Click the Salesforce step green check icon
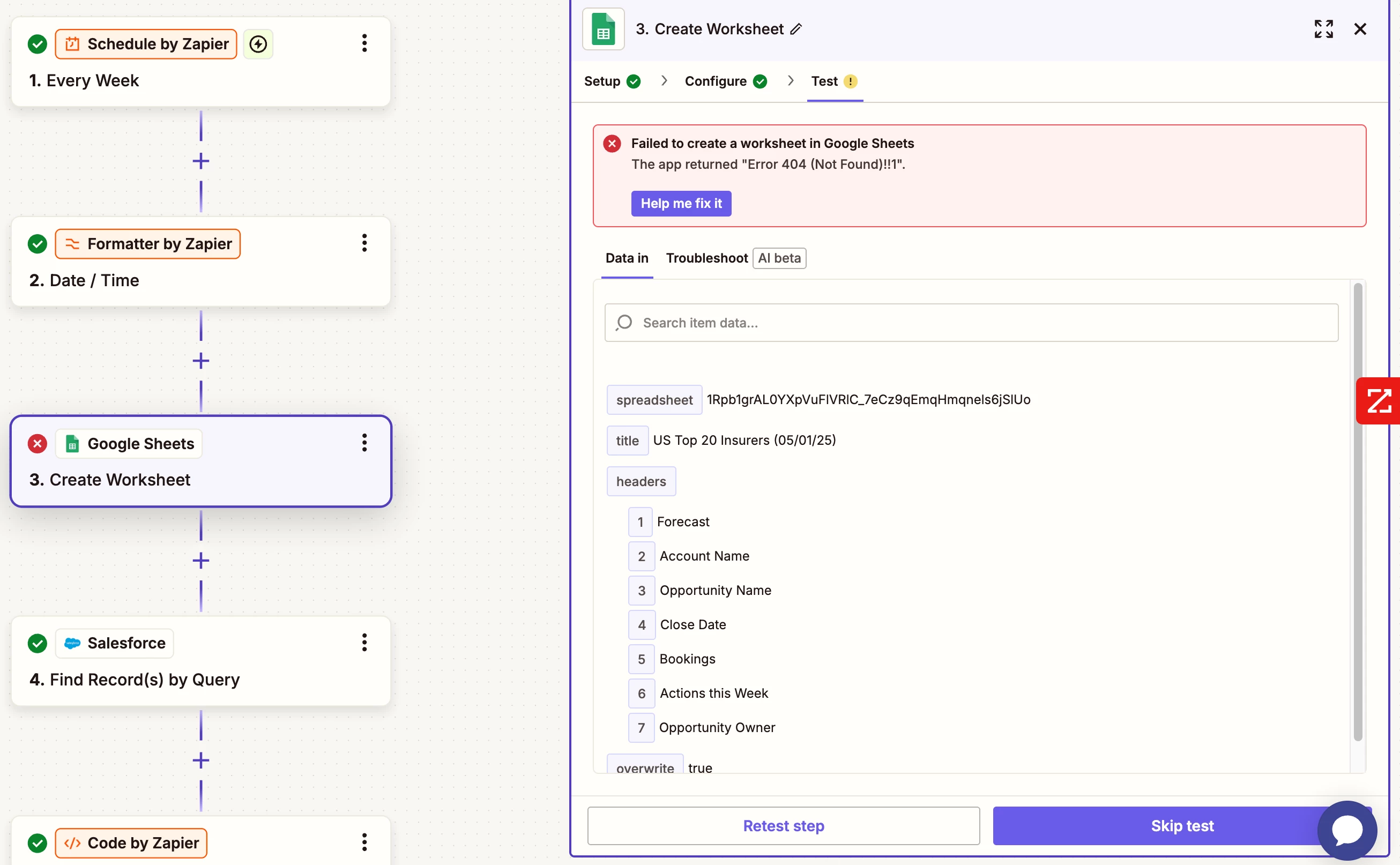The height and width of the screenshot is (865, 1400). [37, 643]
